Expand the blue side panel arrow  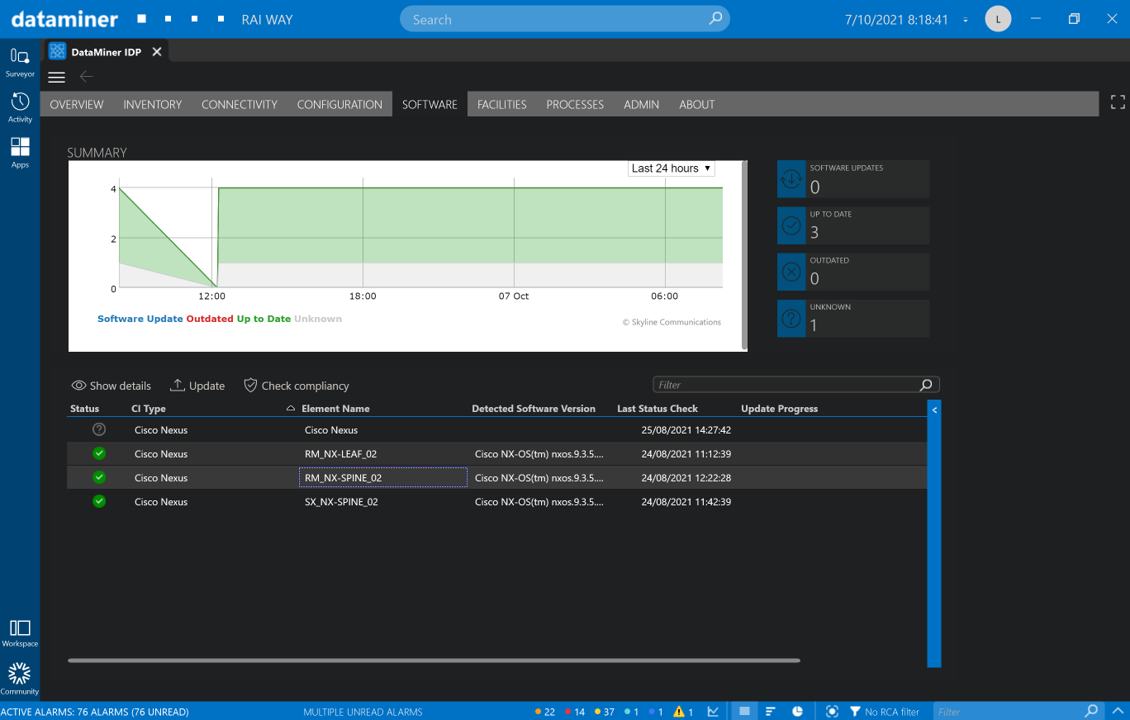pyautogui.click(x=934, y=410)
